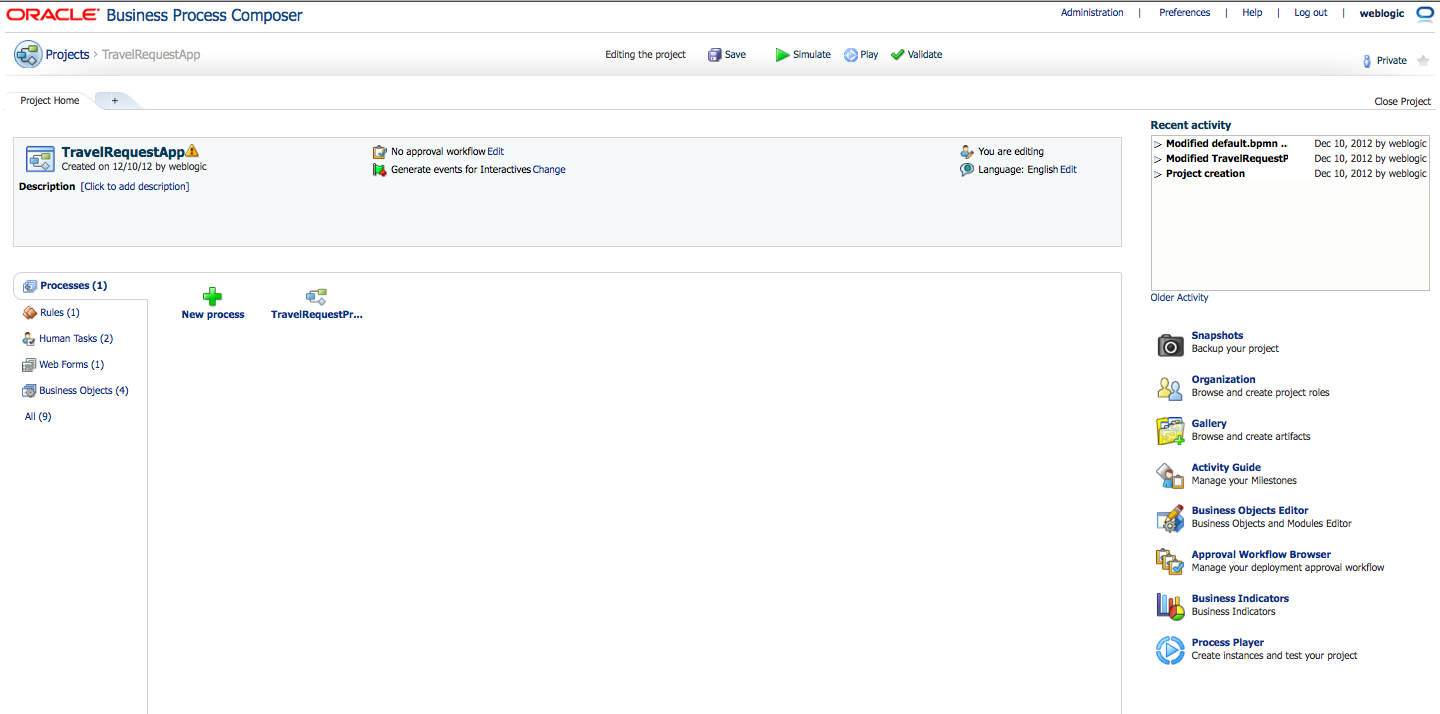The image size is (1440, 714).
Task: Click the approval workflow icon
Action: (x=379, y=152)
